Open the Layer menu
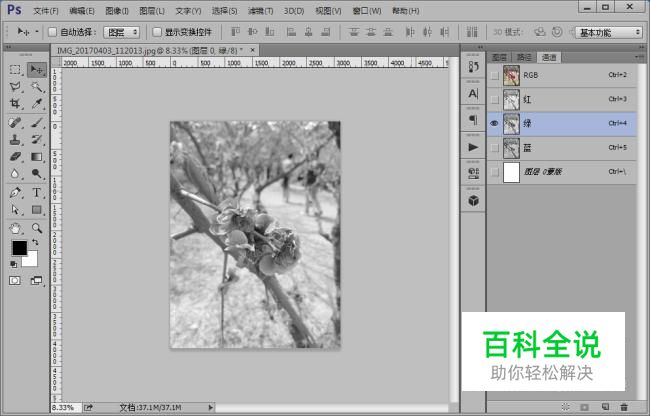Image resolution: width=650 pixels, height=416 pixels. 152,11
